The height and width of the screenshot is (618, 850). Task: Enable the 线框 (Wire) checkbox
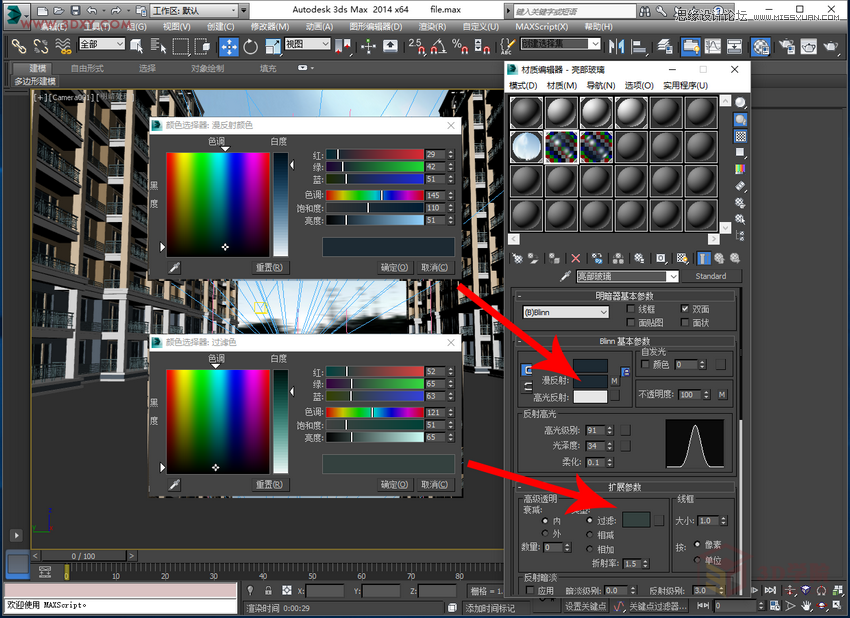(629, 309)
